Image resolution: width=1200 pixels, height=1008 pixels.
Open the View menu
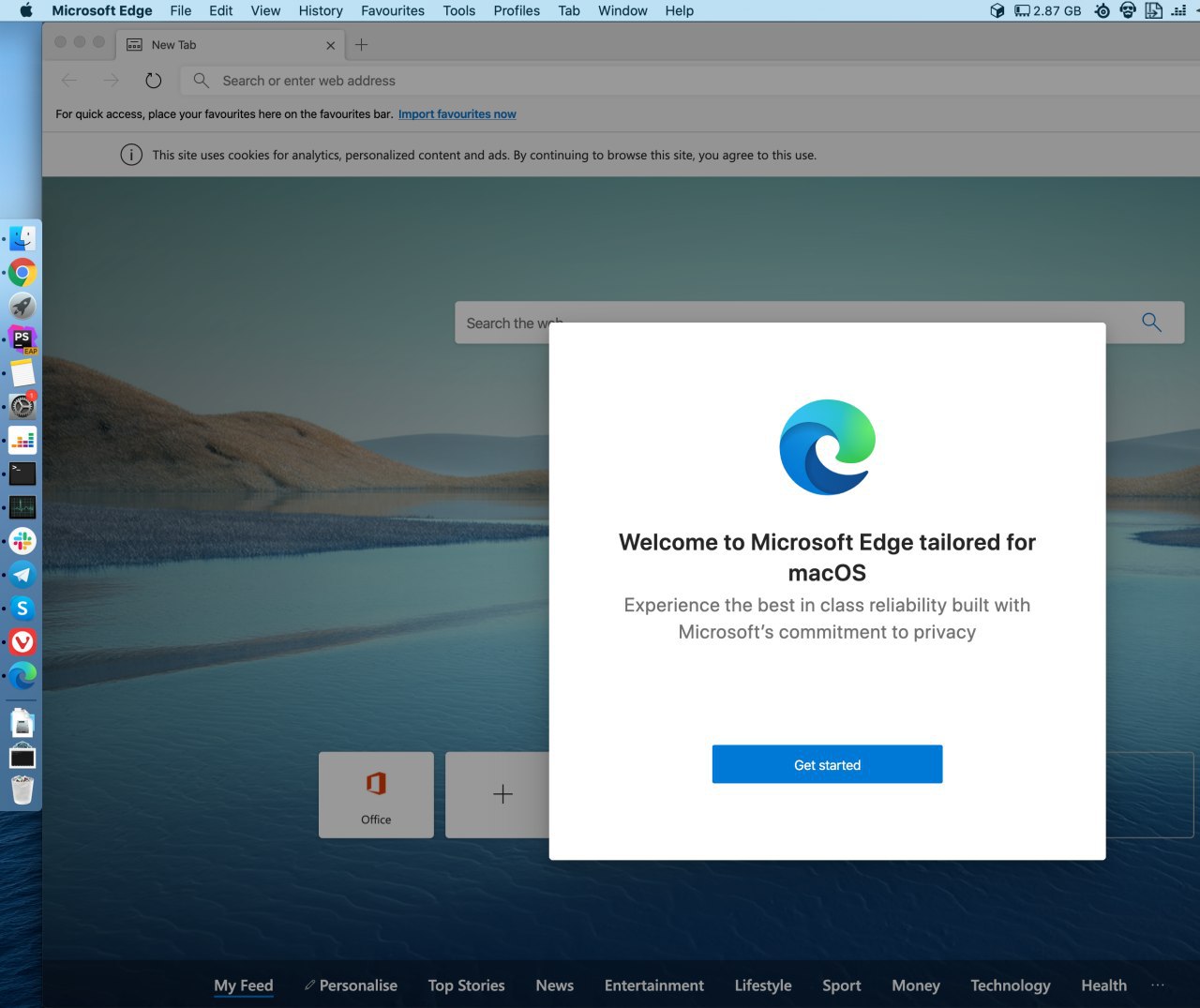[x=265, y=10]
